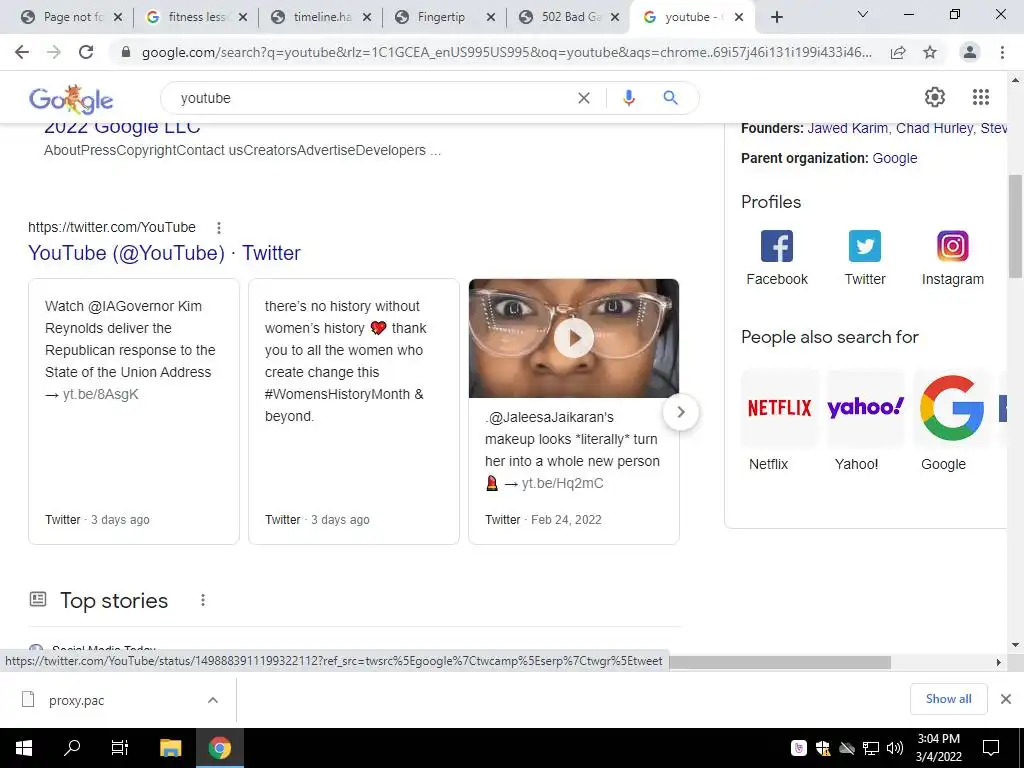Click horizontal scrollbar thumb
Screen dimensions: 1024x768
pyautogui.click(x=780, y=662)
